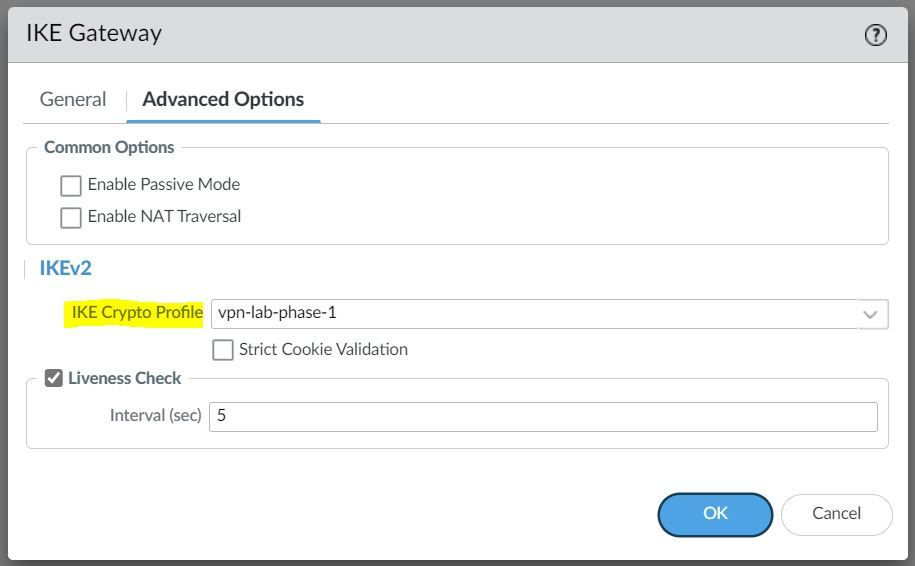The image size is (915, 566).
Task: Tick the Enable NAT Traversal checkbox
Action: 71,218
